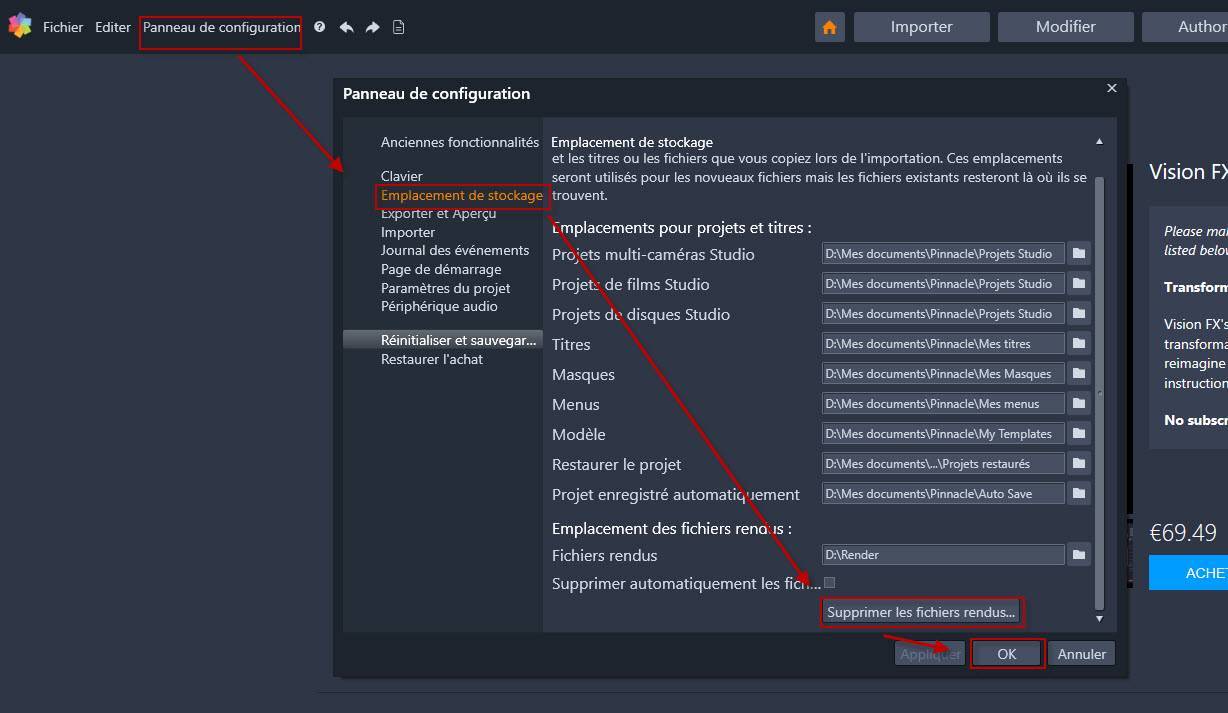Click the Annuler button
Image resolution: width=1228 pixels, height=713 pixels.
point(1082,654)
